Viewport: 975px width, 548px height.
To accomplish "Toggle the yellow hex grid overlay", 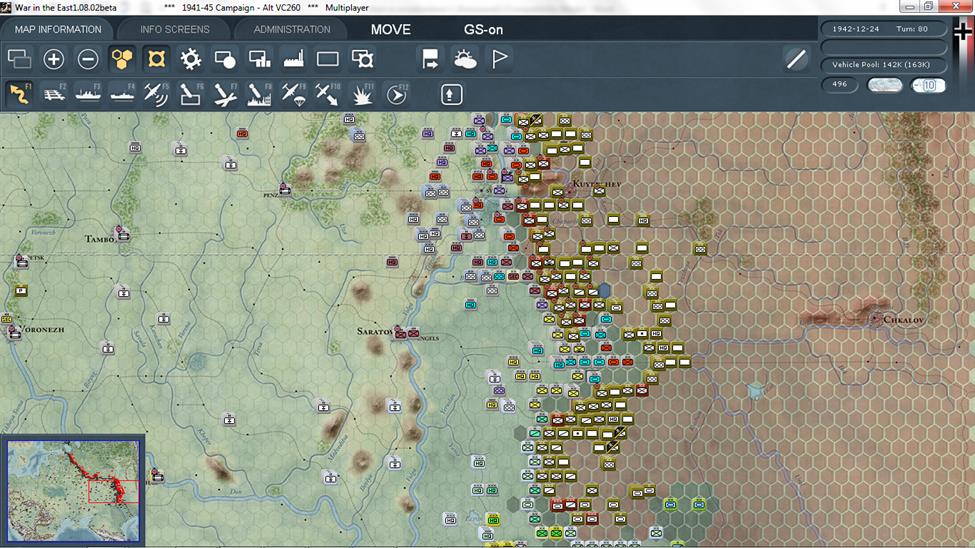I will (x=122, y=59).
